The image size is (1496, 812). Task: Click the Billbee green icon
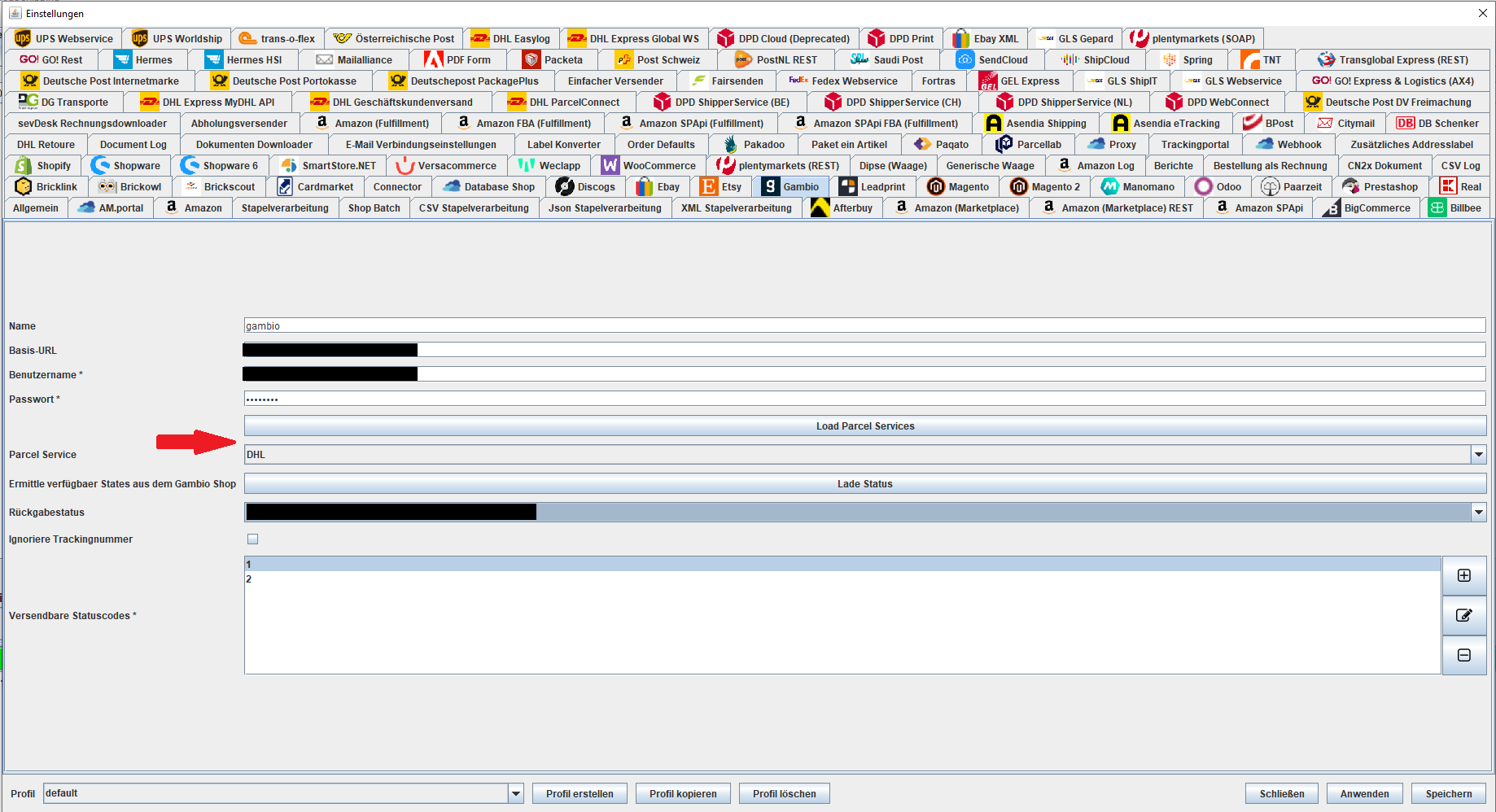click(1437, 207)
